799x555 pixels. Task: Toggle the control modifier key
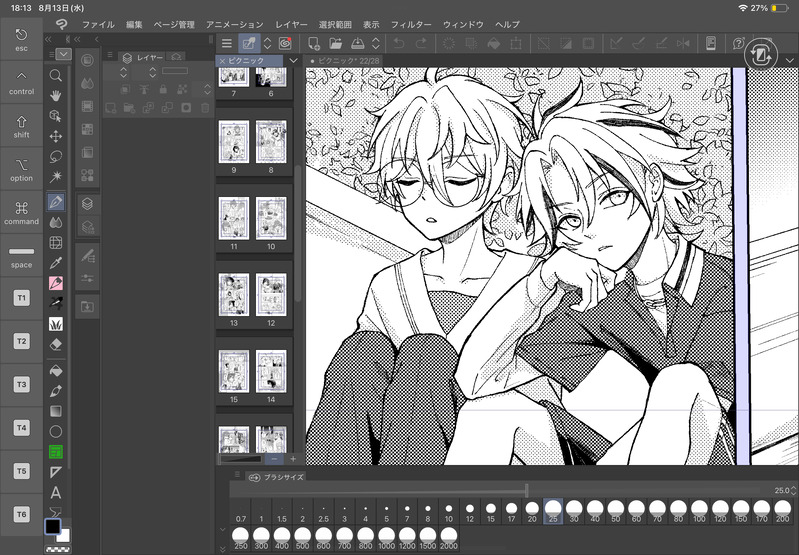pos(21,82)
